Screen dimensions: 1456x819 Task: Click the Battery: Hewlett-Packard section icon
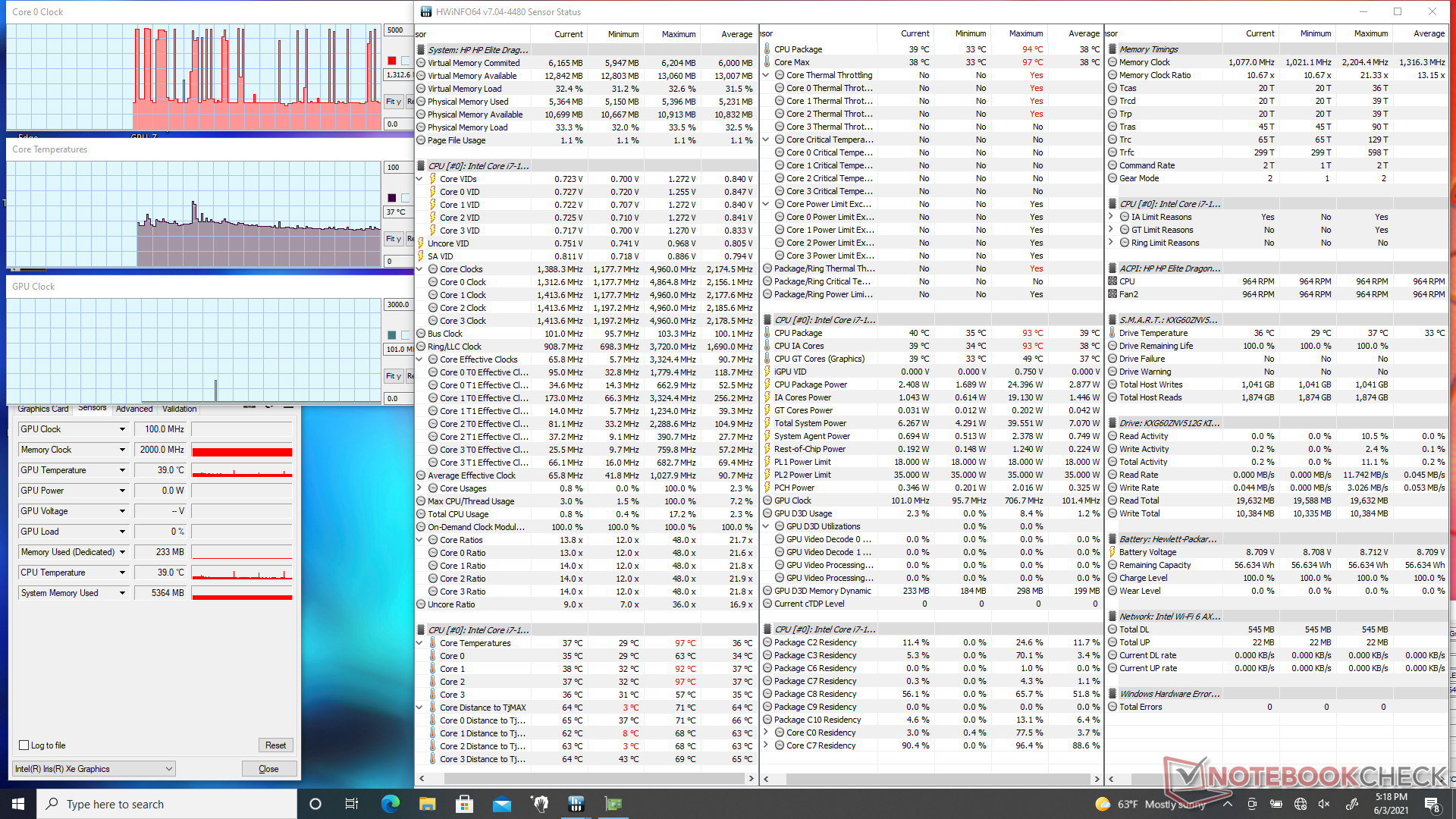[1112, 539]
